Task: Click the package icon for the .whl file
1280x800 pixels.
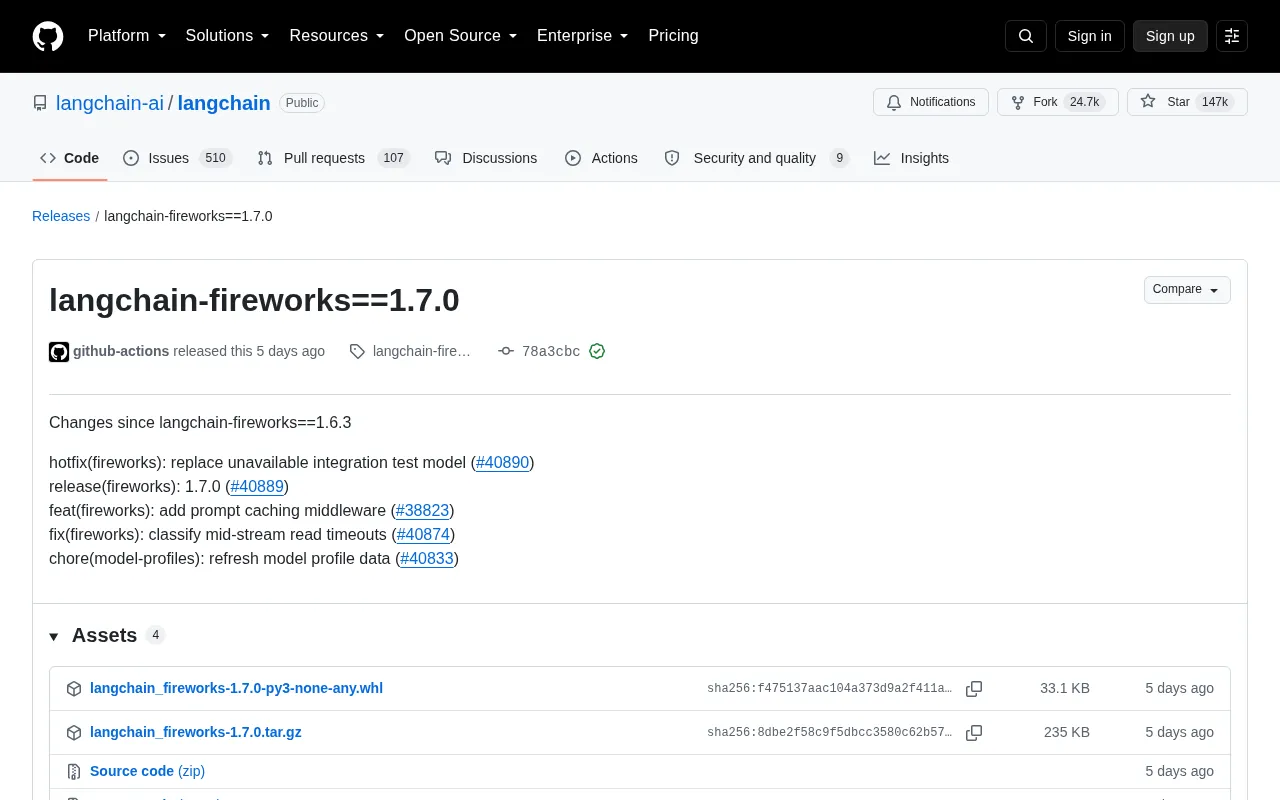Action: tap(74, 689)
